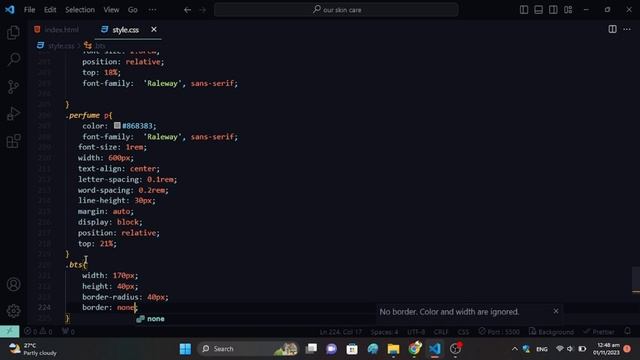Screen dimensions: 640x360
Task: Click line number 224 in the gutter
Action: tap(44, 307)
